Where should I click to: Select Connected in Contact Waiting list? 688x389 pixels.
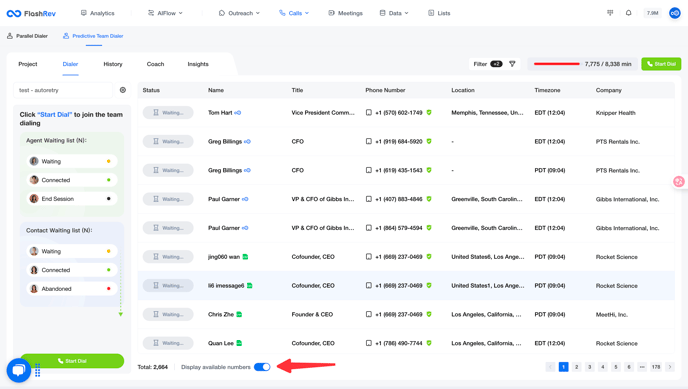72,270
